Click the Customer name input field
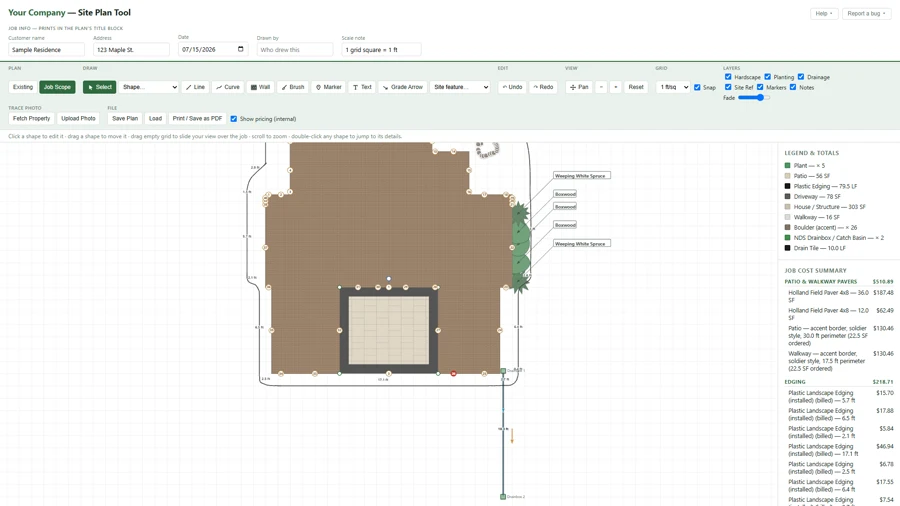This screenshot has width=900, height=506. [46, 49]
